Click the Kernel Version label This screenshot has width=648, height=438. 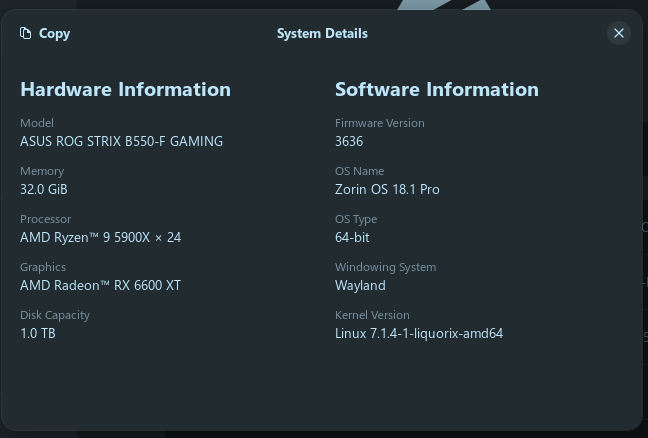[x=372, y=315]
